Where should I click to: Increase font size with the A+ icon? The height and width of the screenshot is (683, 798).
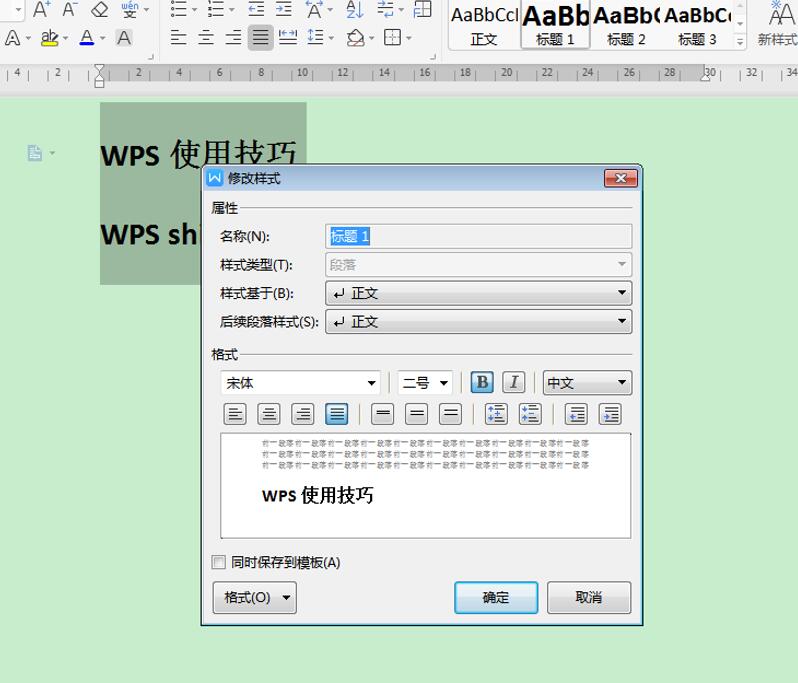tap(41, 9)
